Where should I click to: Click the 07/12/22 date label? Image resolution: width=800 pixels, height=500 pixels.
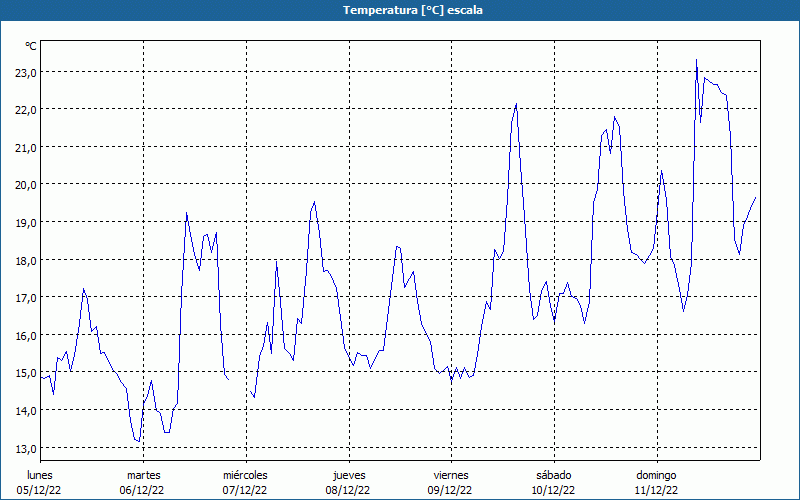[x=245, y=490]
